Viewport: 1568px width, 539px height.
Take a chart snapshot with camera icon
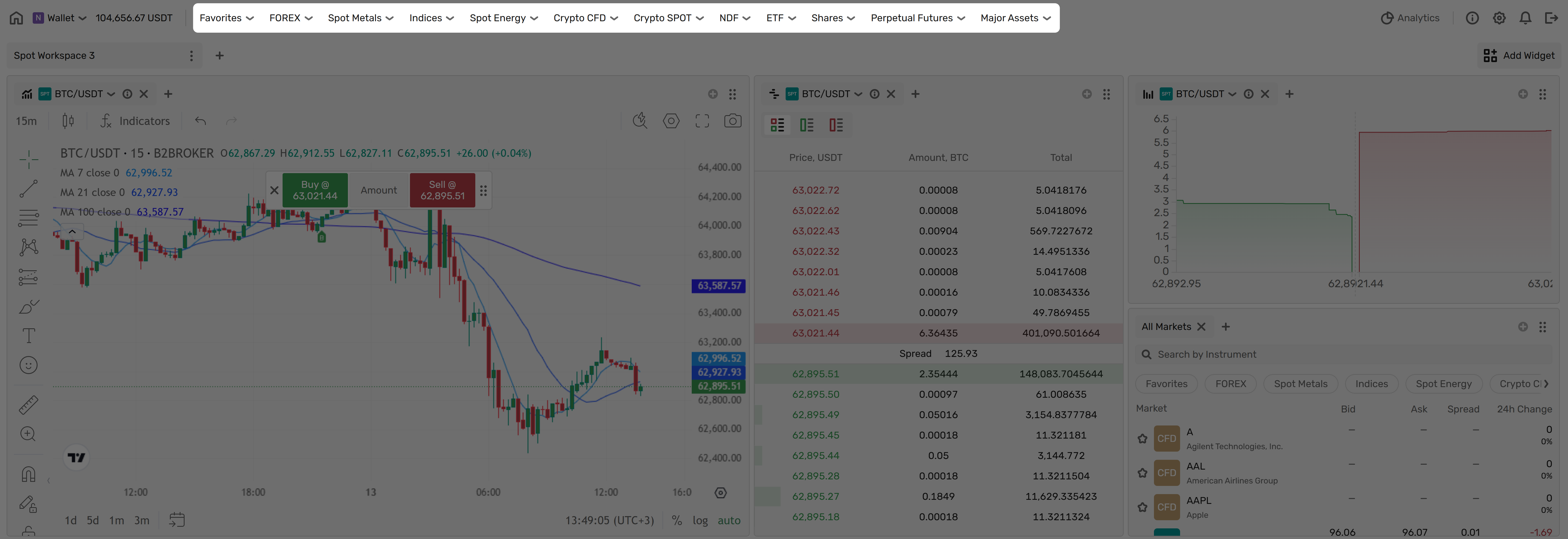732,121
